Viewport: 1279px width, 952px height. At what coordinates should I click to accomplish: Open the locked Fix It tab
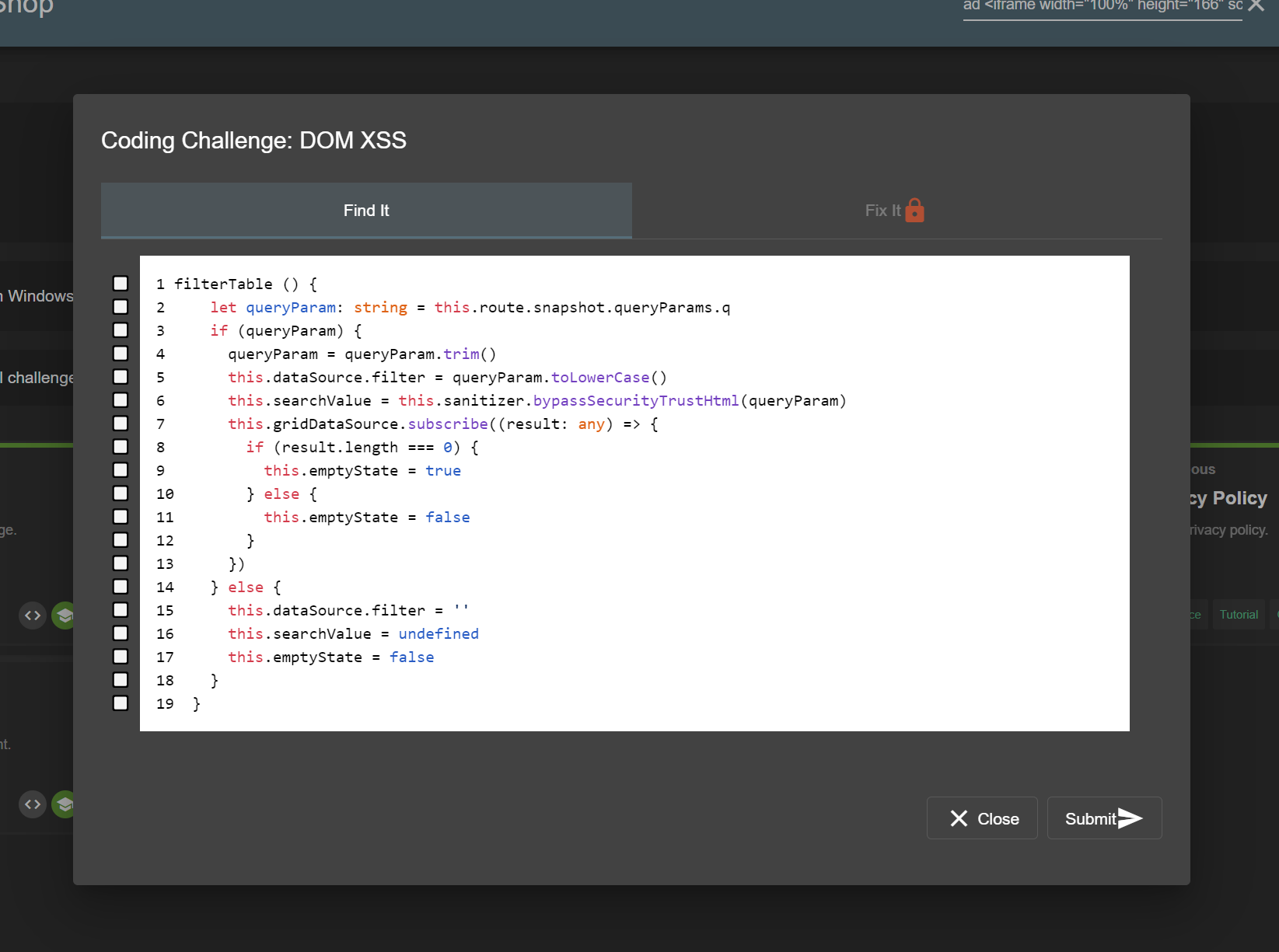pyautogui.click(x=896, y=211)
